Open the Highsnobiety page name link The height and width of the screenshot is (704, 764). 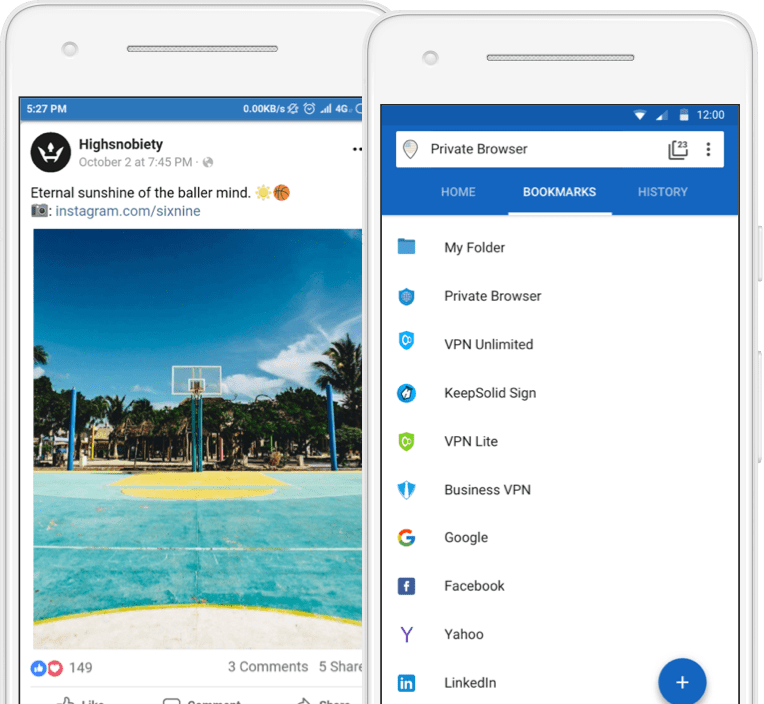tap(121, 144)
